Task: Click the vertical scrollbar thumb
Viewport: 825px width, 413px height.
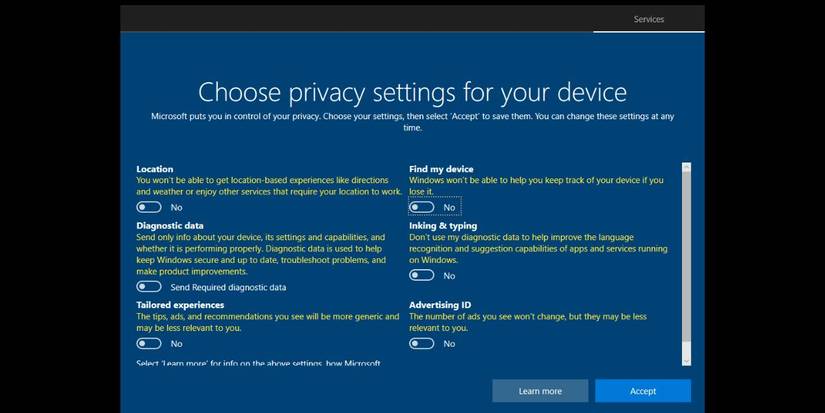Action: pyautogui.click(x=686, y=260)
